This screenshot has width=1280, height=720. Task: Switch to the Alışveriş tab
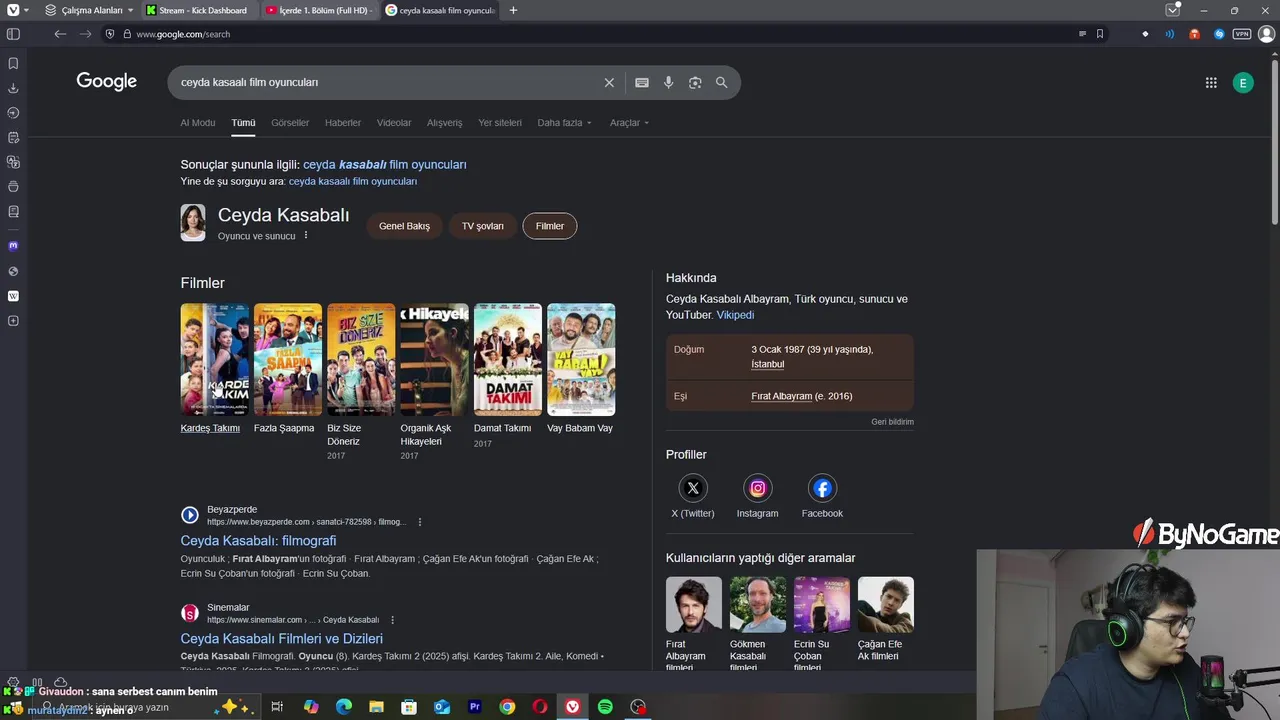(x=445, y=123)
